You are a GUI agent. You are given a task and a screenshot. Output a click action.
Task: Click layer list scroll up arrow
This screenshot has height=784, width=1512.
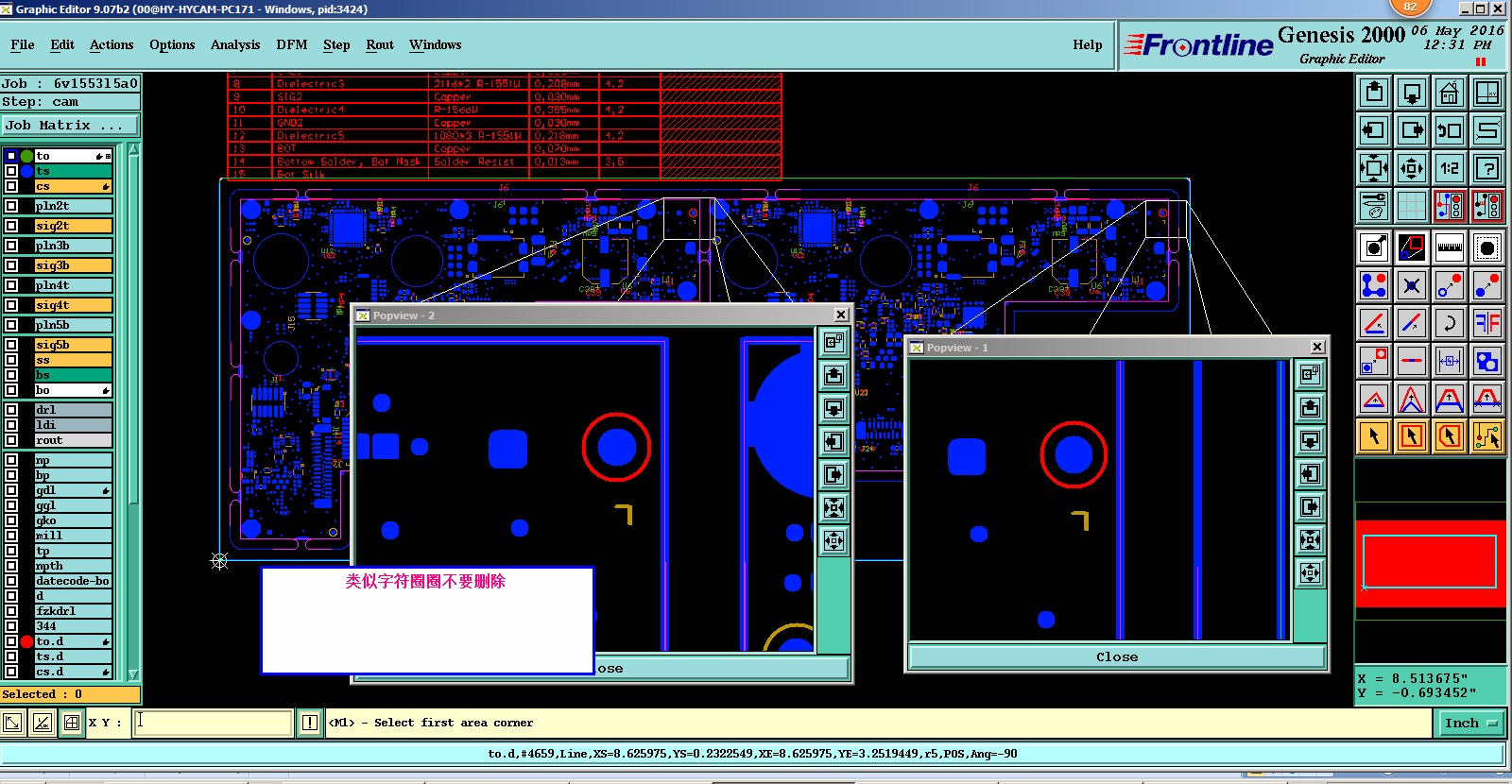point(133,149)
